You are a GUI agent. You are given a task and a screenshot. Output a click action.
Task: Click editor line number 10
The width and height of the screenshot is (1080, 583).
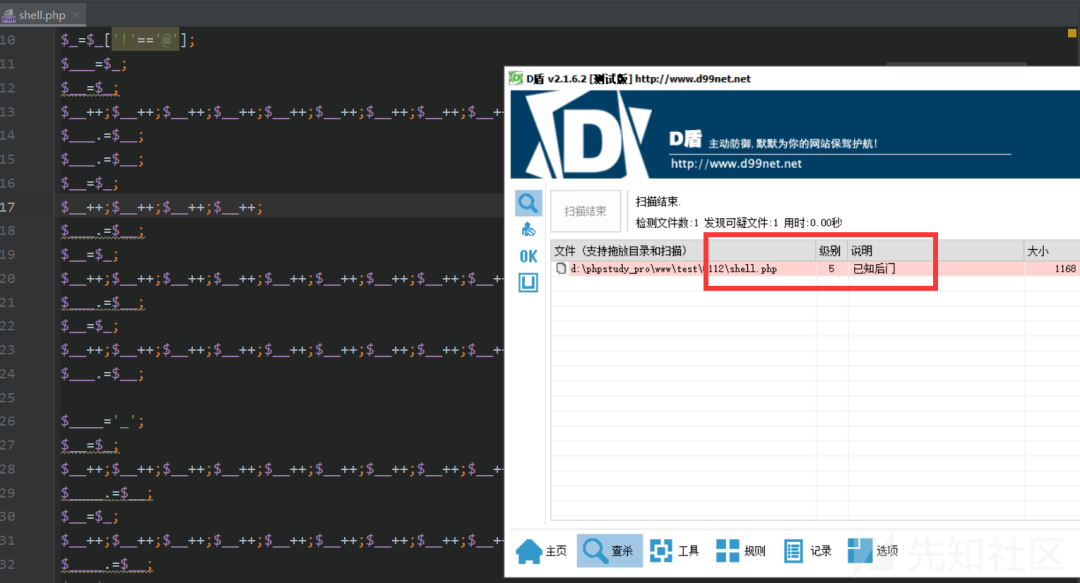click(x=8, y=40)
